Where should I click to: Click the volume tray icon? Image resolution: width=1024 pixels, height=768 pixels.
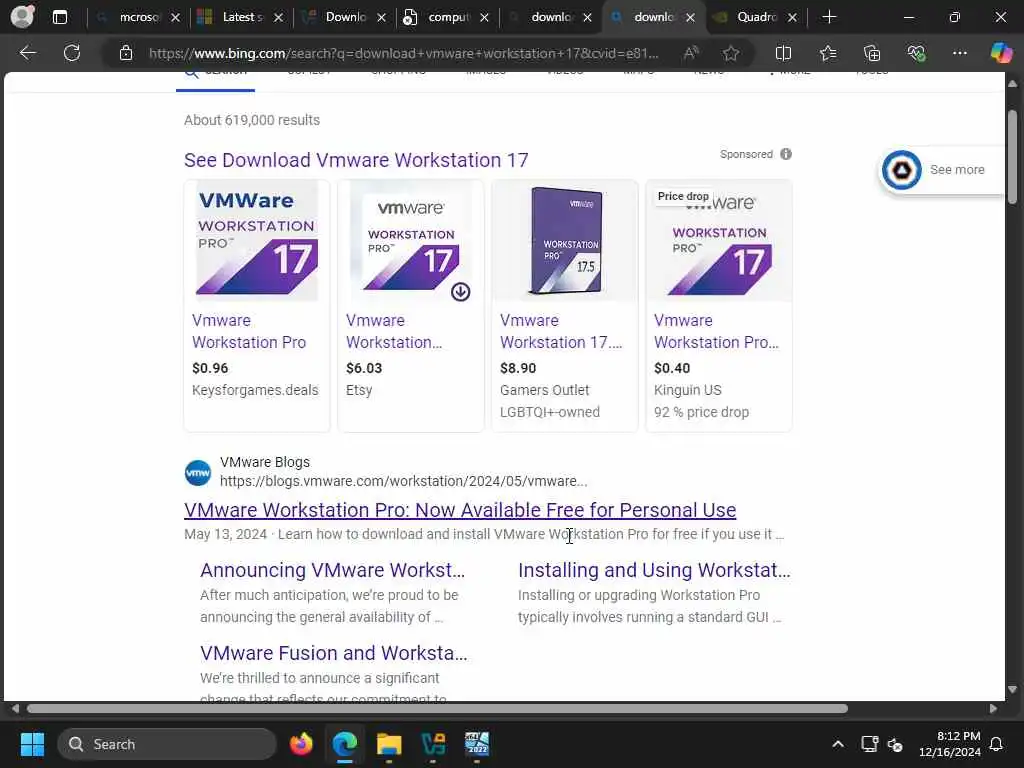[895, 744]
